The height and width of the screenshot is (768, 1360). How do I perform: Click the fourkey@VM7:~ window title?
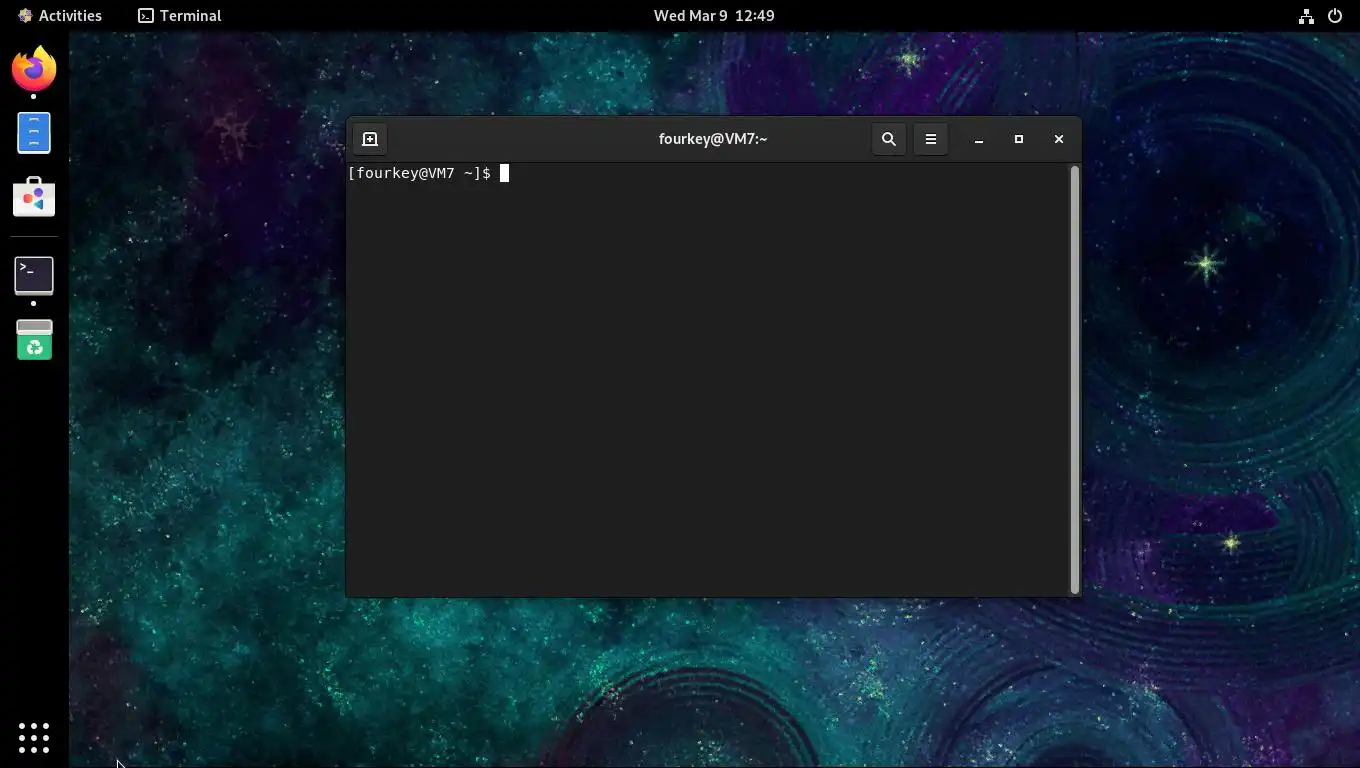(x=713, y=139)
